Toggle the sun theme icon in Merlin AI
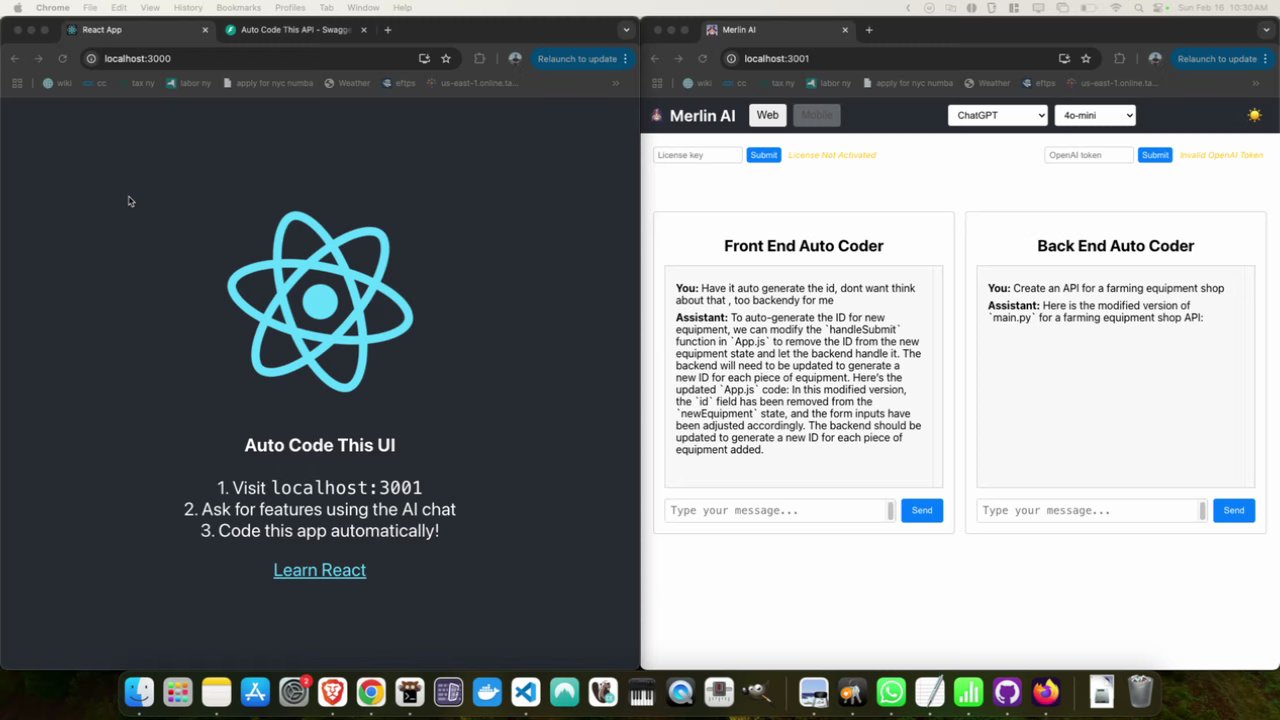This screenshot has height=720, width=1280. tap(1254, 115)
